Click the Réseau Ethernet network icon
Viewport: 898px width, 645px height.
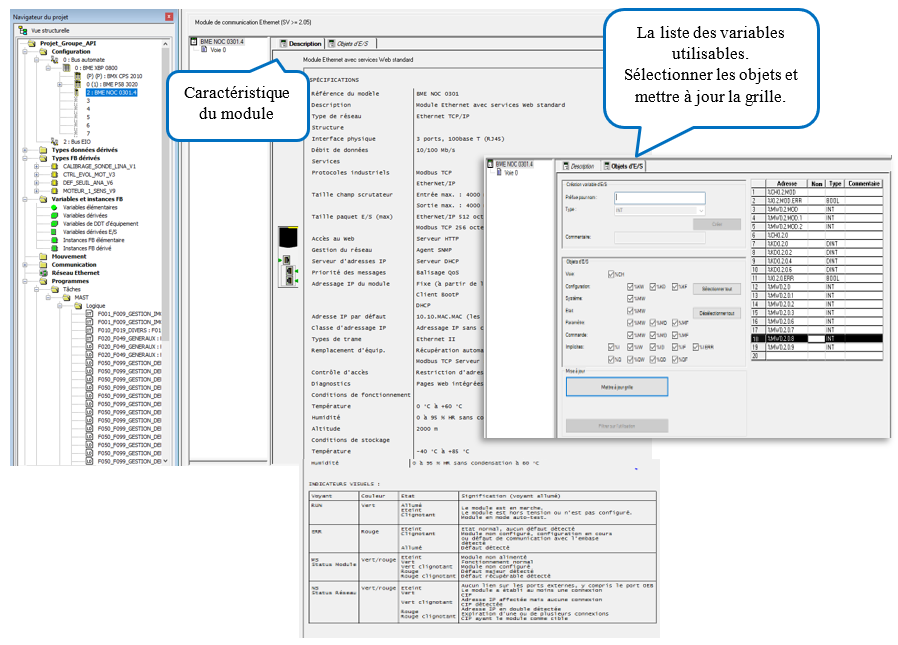tap(46, 272)
